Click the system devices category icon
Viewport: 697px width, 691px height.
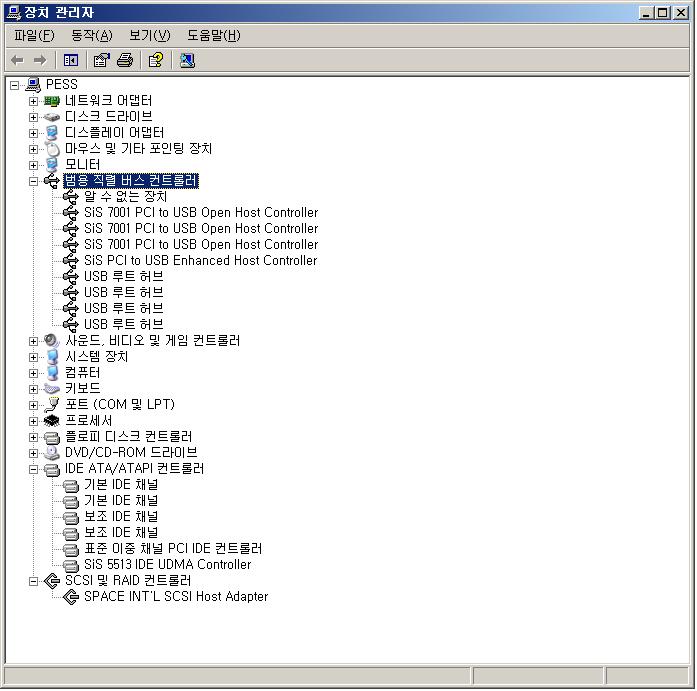52,357
